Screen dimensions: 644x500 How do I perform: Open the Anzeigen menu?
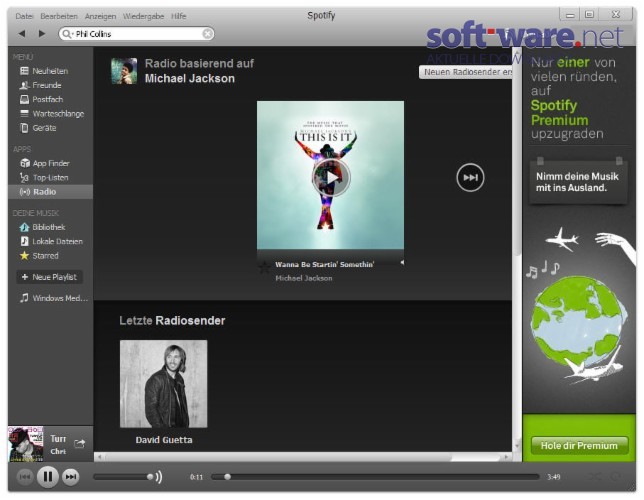click(x=100, y=16)
